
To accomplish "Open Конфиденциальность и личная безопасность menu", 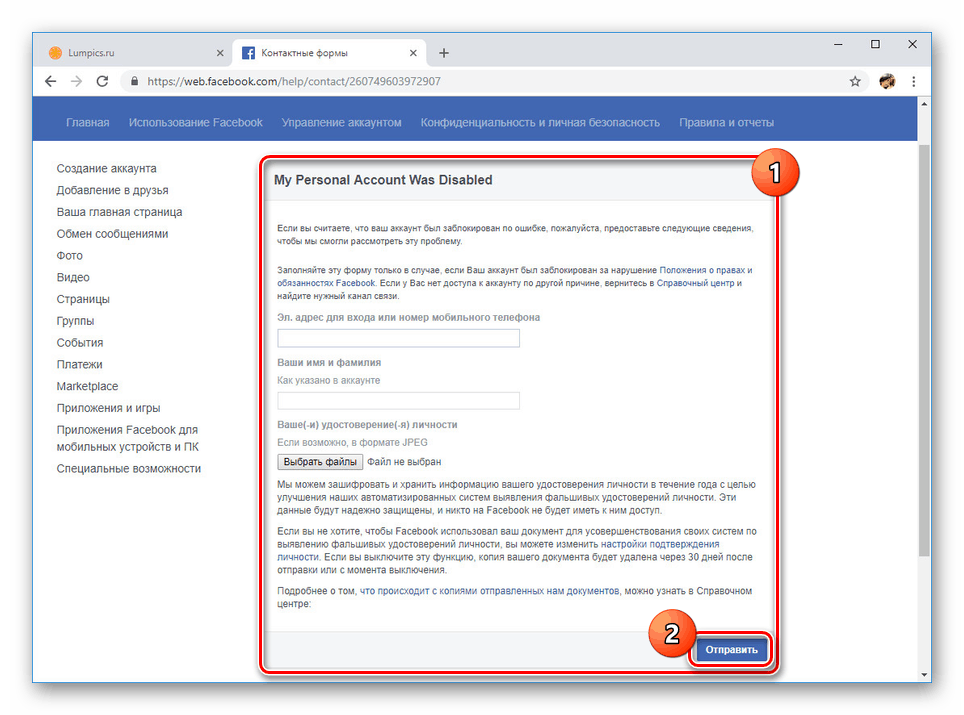I will pos(540,122).
